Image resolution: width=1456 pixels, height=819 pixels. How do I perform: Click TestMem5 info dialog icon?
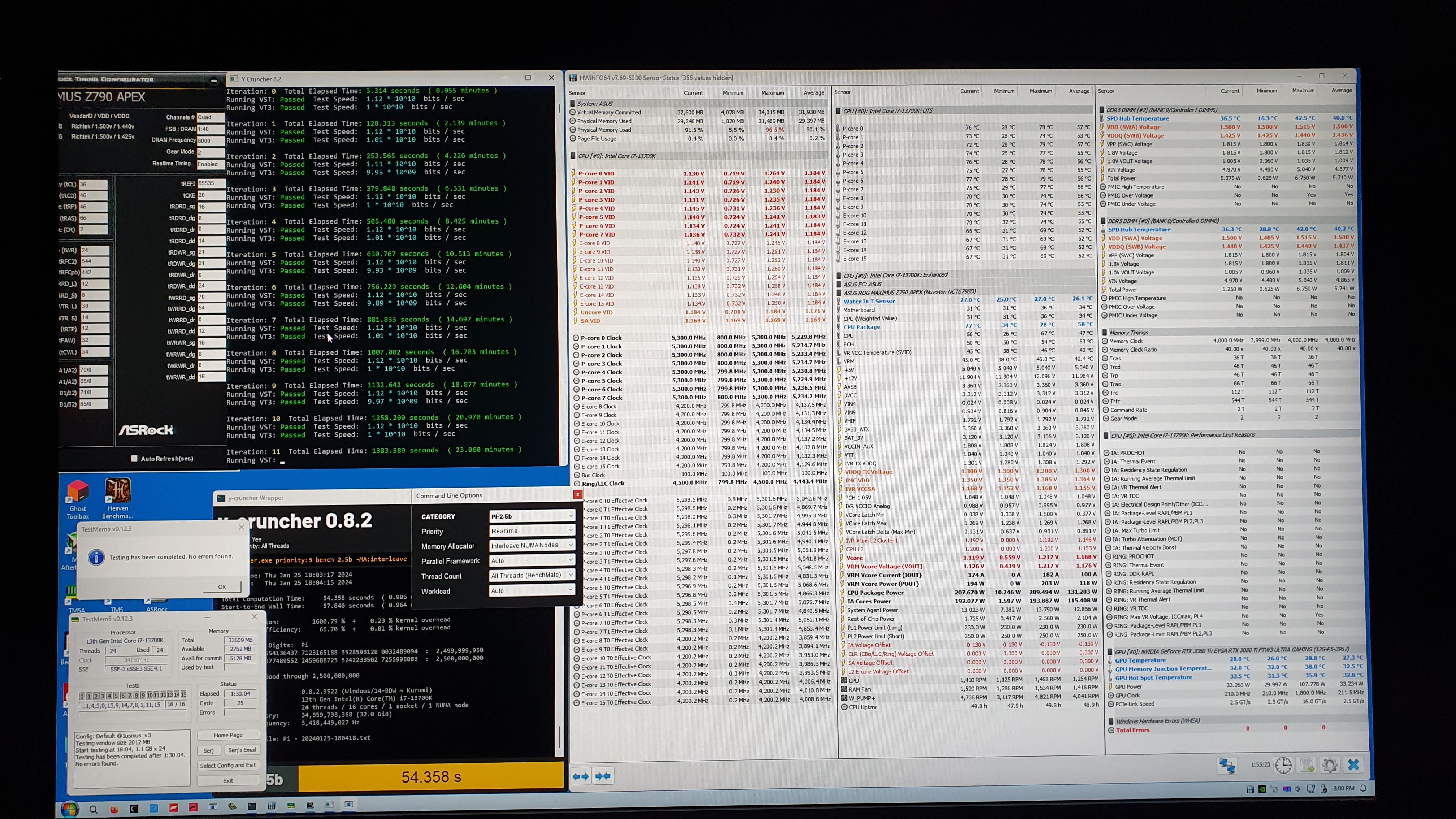97,557
